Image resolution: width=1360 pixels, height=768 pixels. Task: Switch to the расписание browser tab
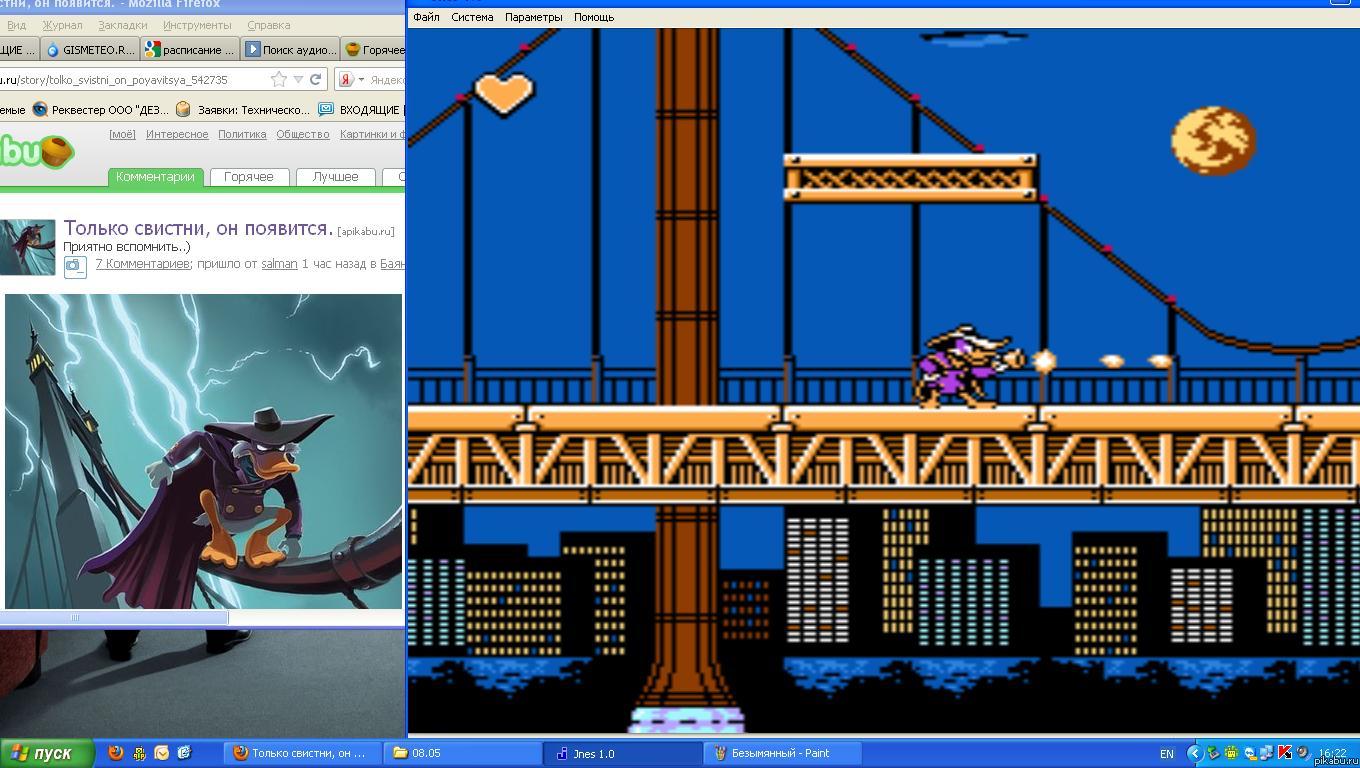pyautogui.click(x=190, y=49)
